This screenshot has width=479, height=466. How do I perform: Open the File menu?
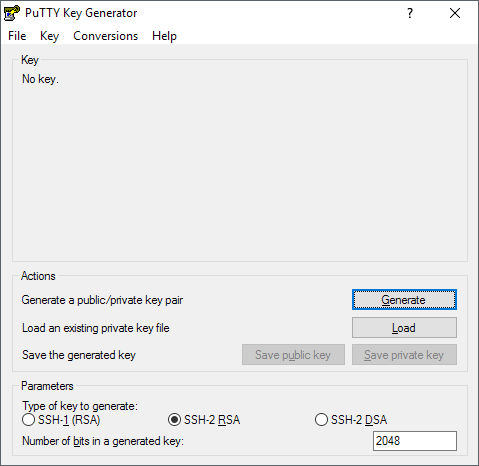pos(17,36)
